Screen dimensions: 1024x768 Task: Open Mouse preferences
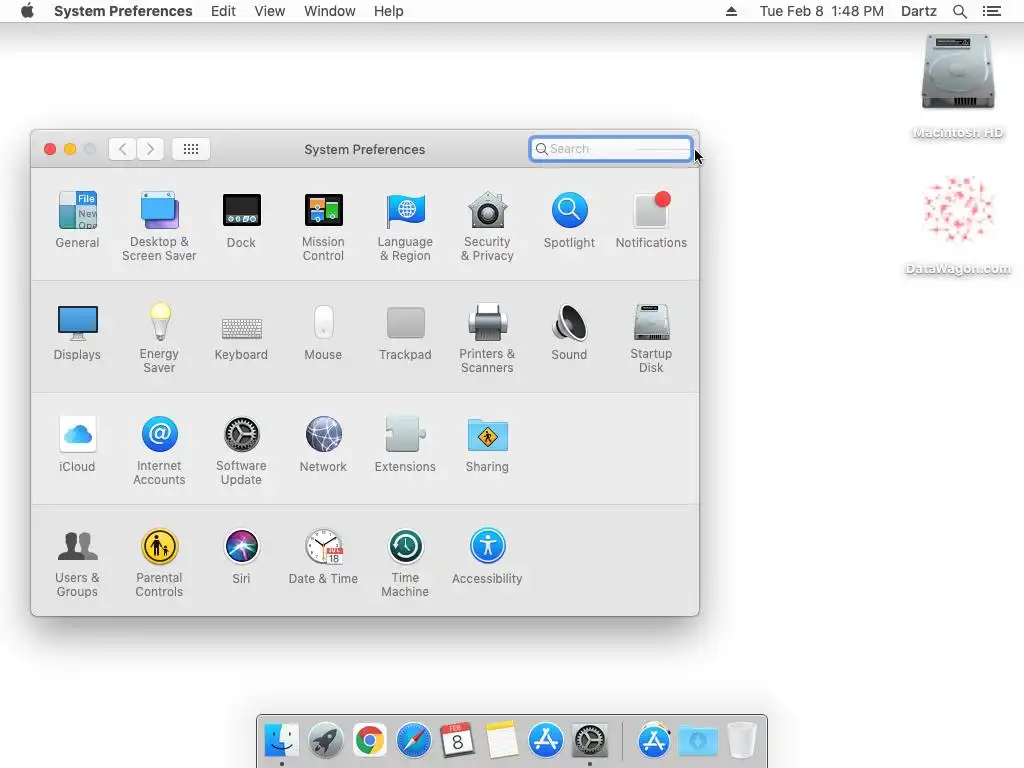point(323,332)
